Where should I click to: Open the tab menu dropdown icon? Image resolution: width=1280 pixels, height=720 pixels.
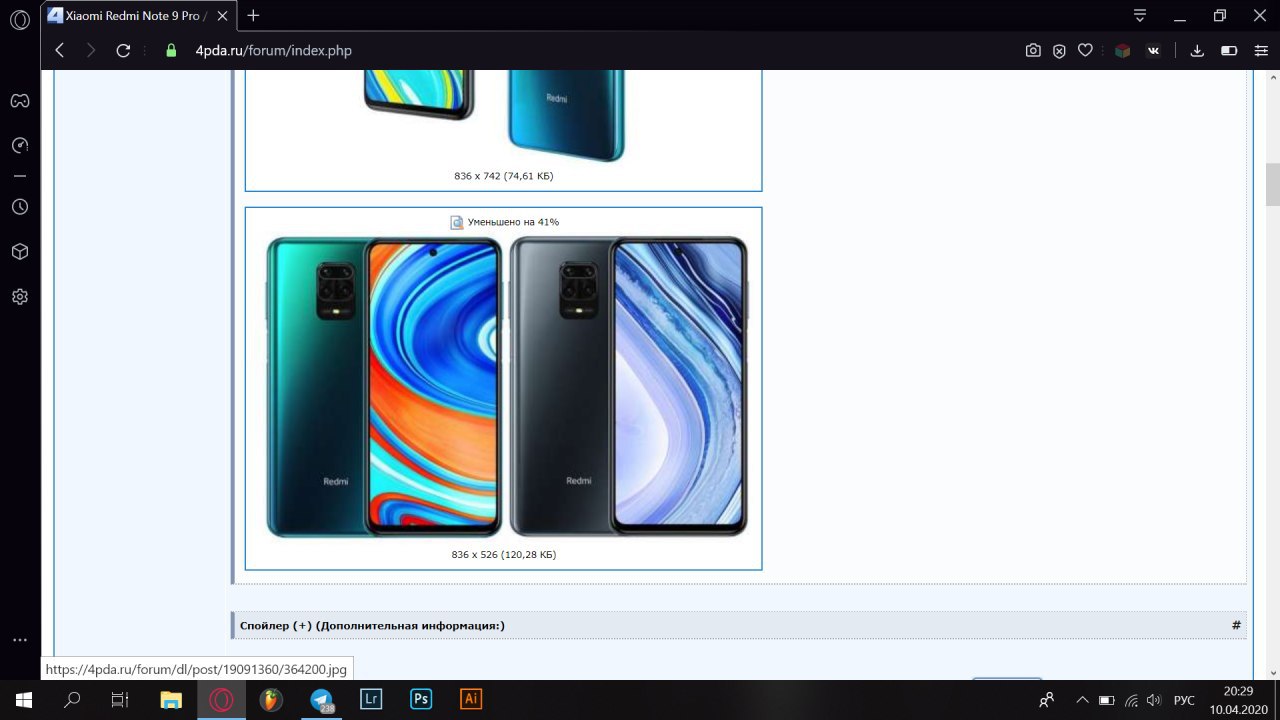point(1140,15)
